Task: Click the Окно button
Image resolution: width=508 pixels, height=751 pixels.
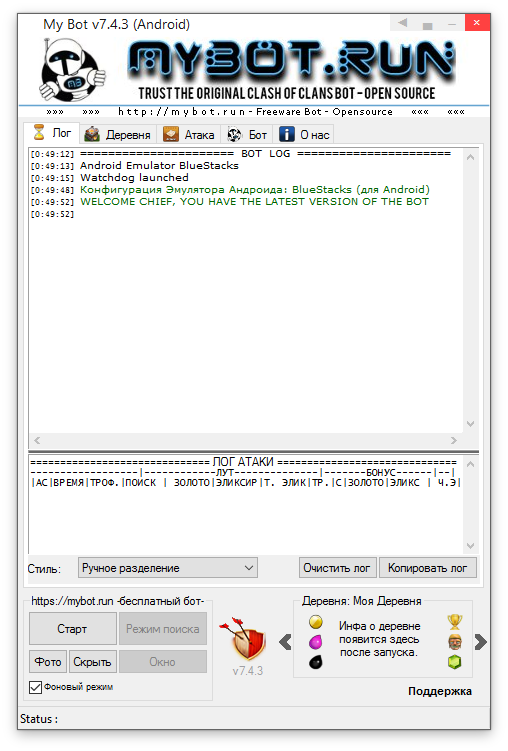Action: tap(163, 662)
